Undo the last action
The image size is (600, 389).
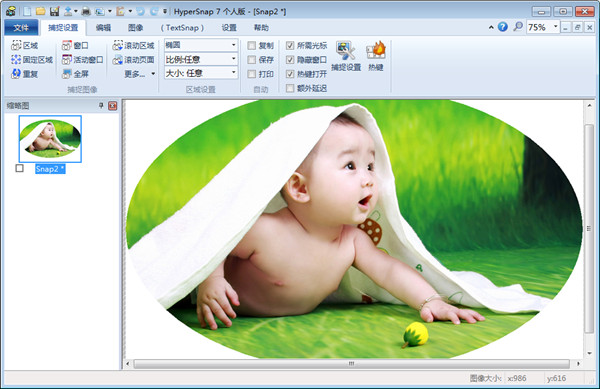point(140,11)
